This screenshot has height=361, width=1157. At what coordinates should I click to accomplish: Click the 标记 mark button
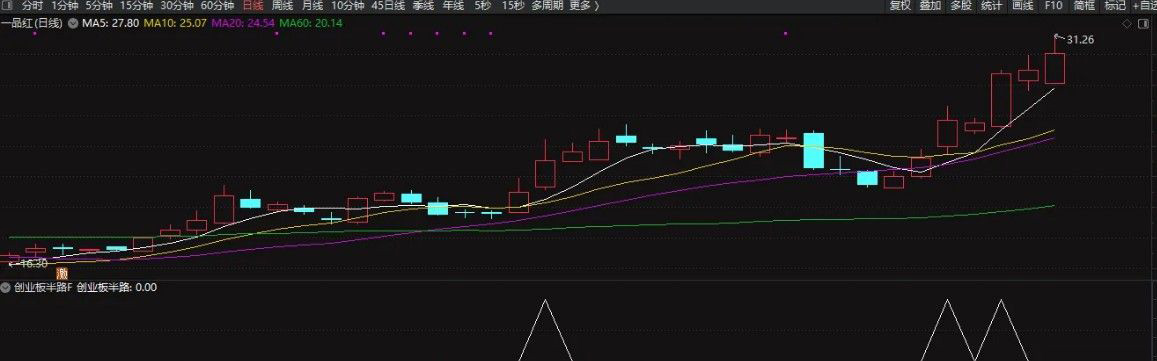pos(1115,6)
